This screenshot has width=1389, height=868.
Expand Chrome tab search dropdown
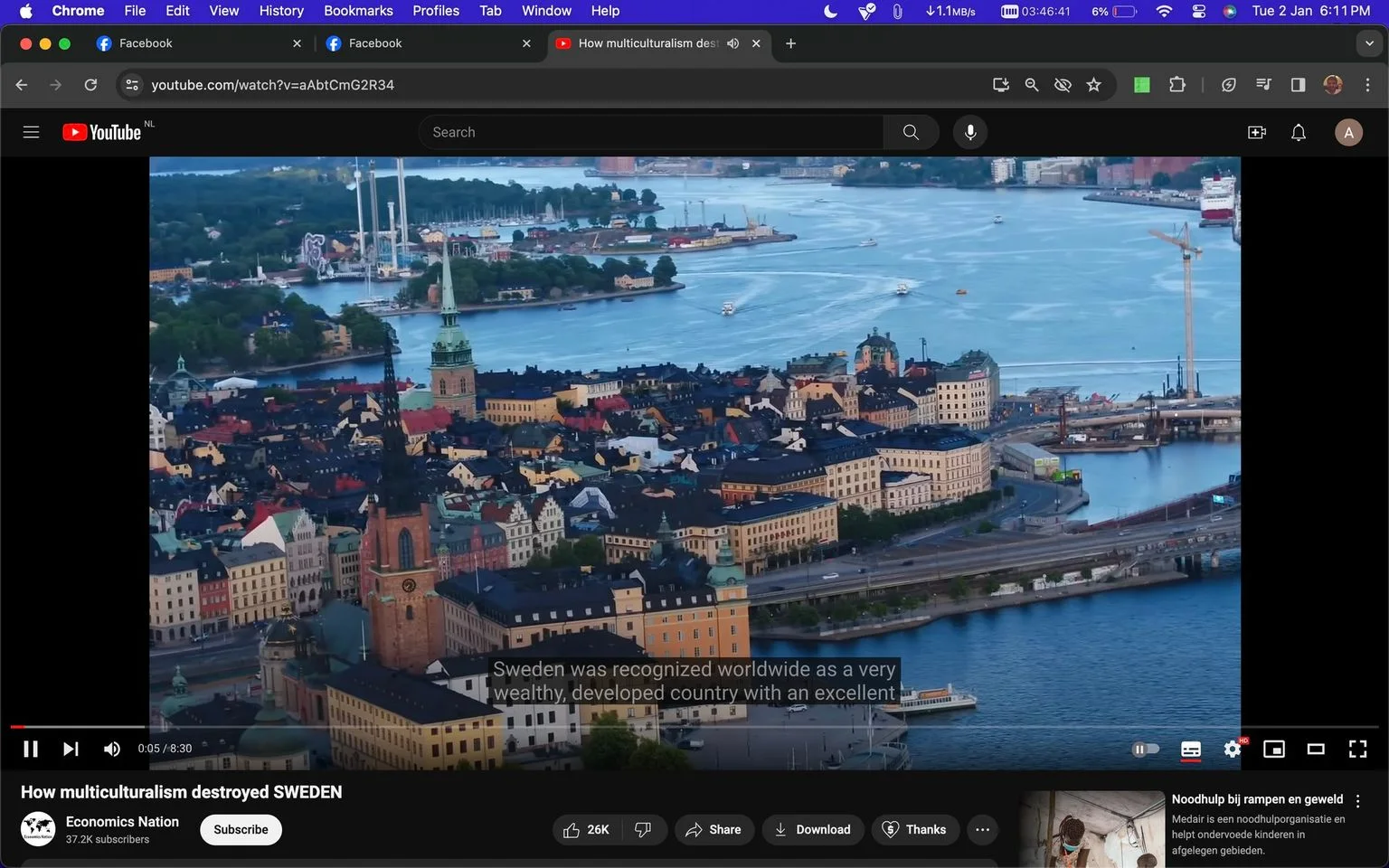click(x=1369, y=43)
